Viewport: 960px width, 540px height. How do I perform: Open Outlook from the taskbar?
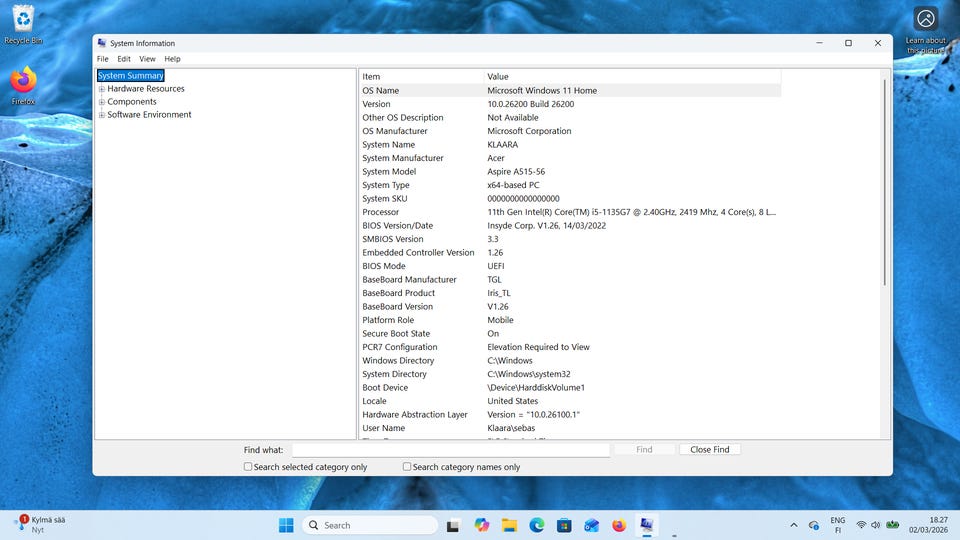point(591,525)
